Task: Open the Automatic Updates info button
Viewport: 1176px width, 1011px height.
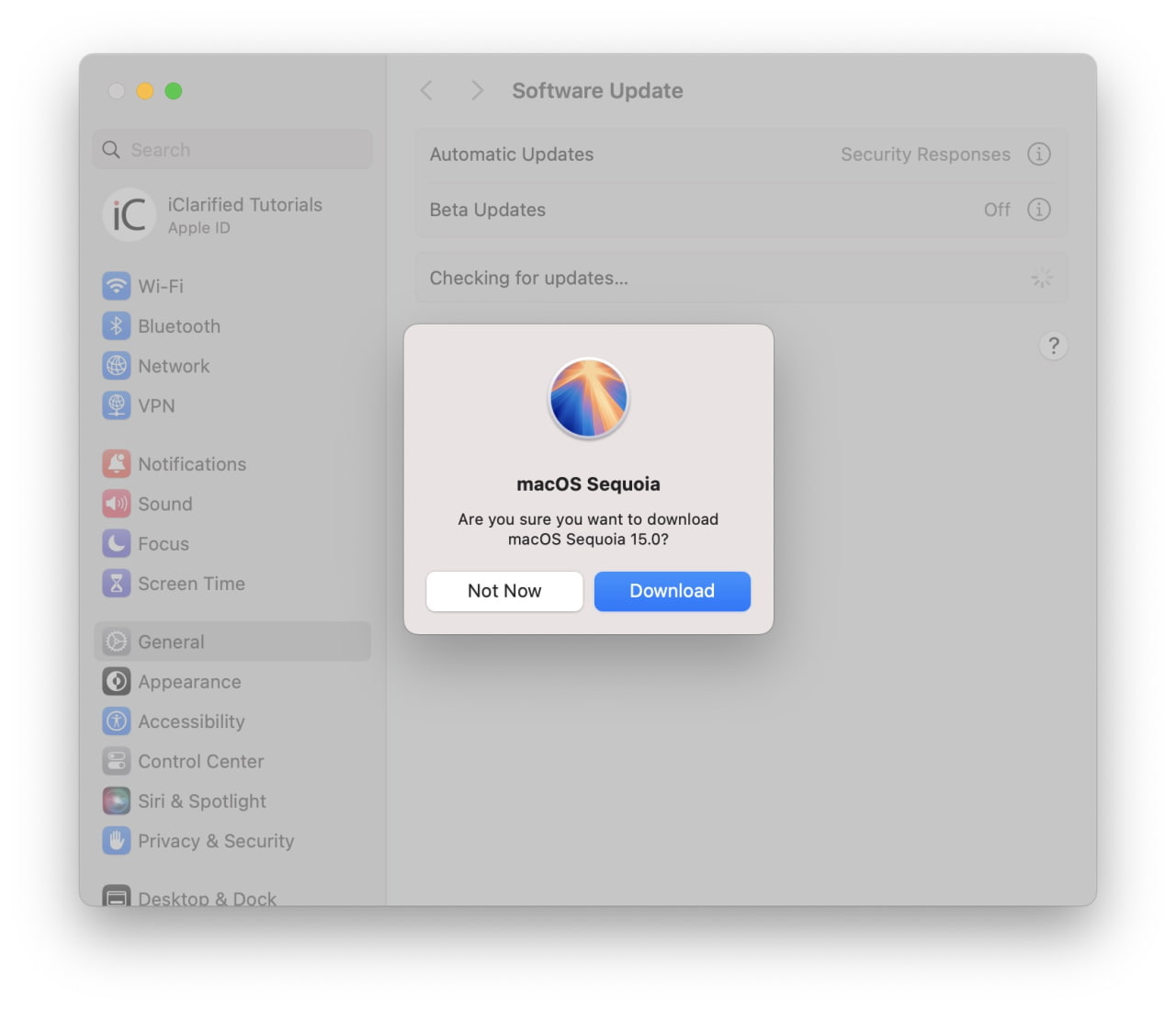Action: tap(1039, 154)
